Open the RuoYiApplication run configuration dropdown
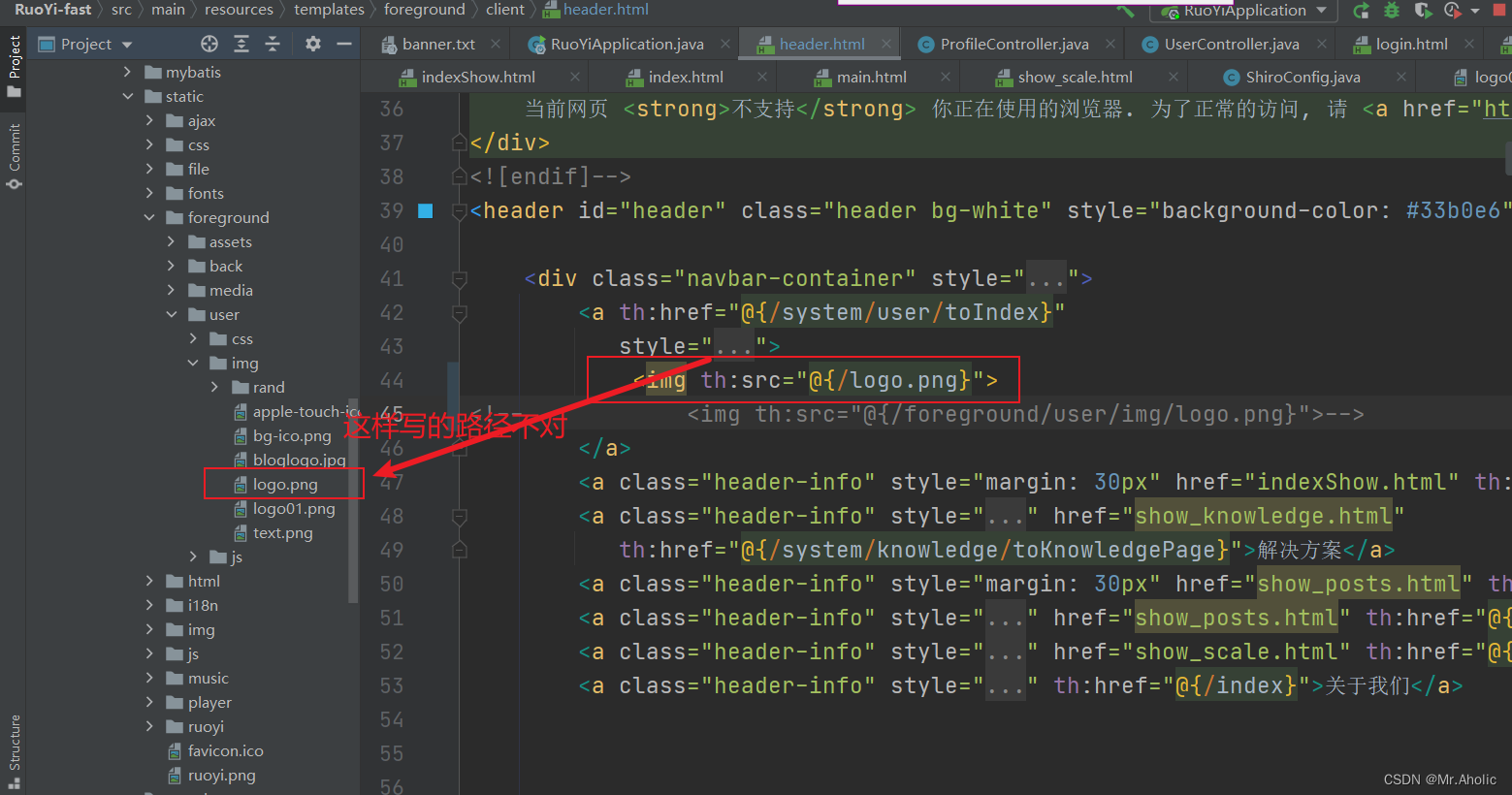Image resolution: width=1512 pixels, height=795 pixels. 1321,11
